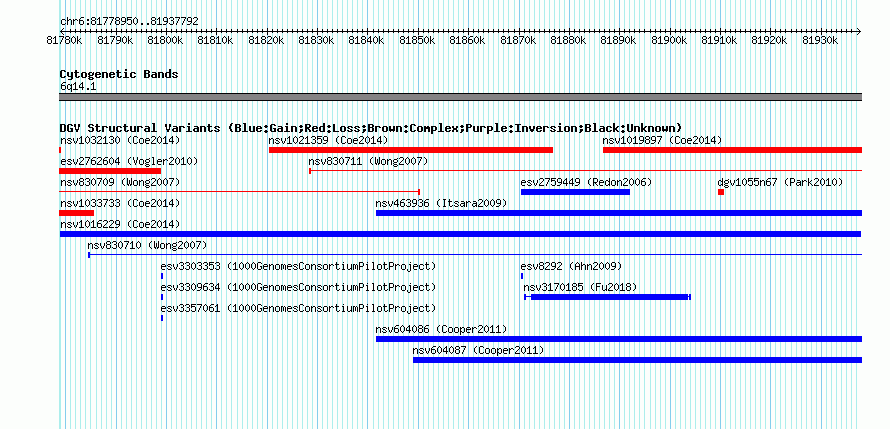Click the Cytogenetic Bands track title
This screenshot has width=890, height=429.
coord(119,74)
